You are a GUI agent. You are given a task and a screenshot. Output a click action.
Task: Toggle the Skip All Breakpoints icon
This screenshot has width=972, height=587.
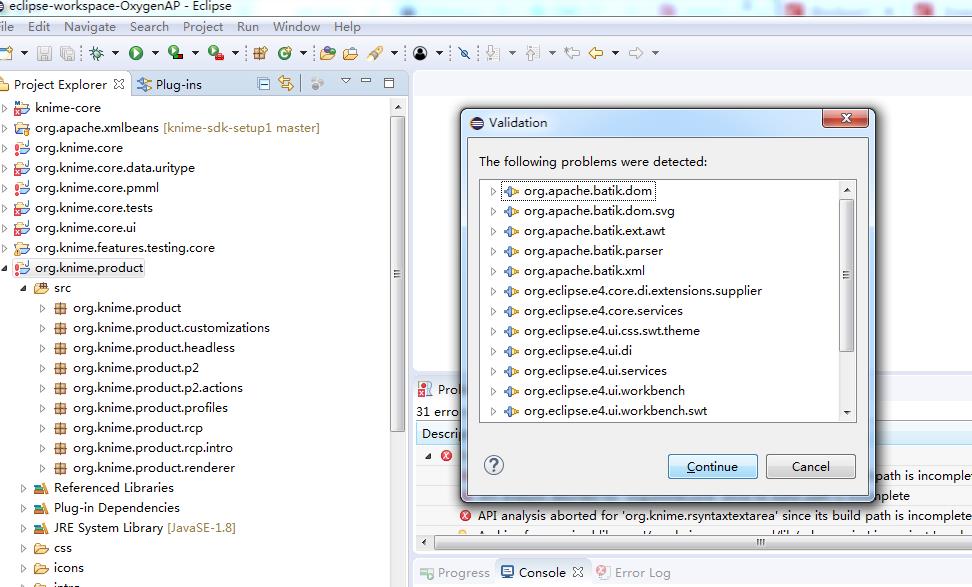coord(464,53)
